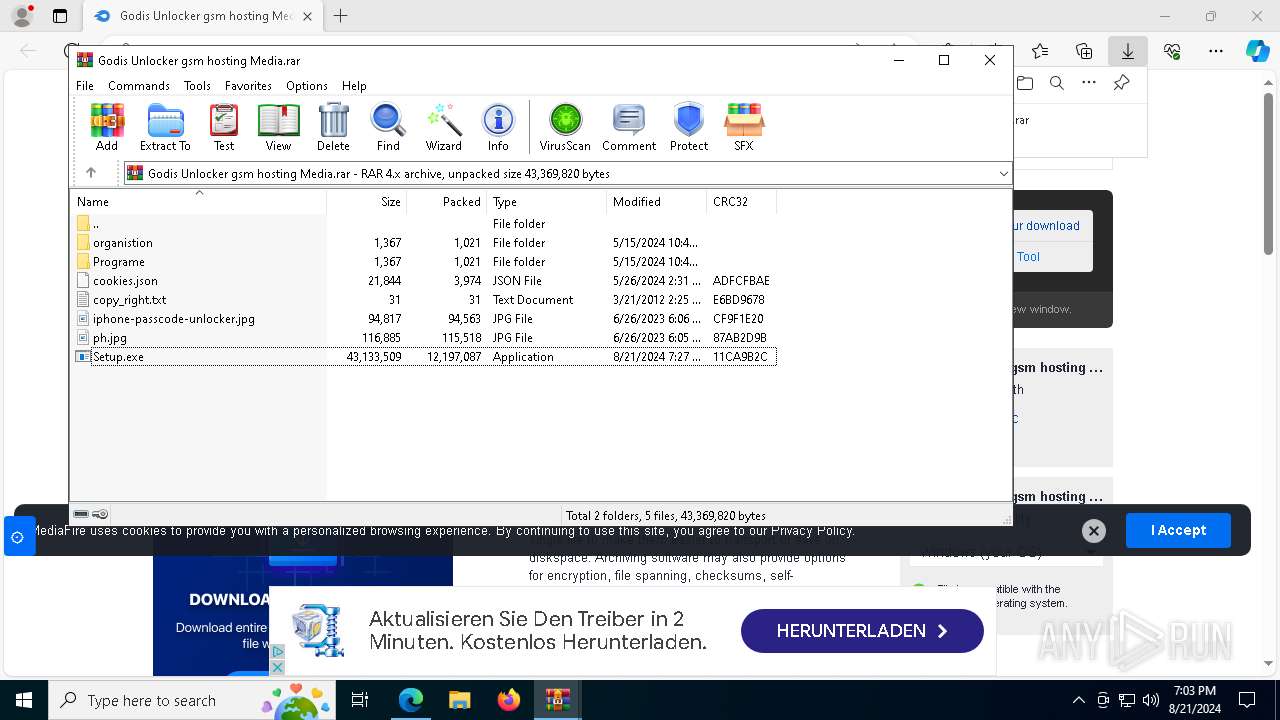Click the Delete trash can icon

(x=333, y=127)
